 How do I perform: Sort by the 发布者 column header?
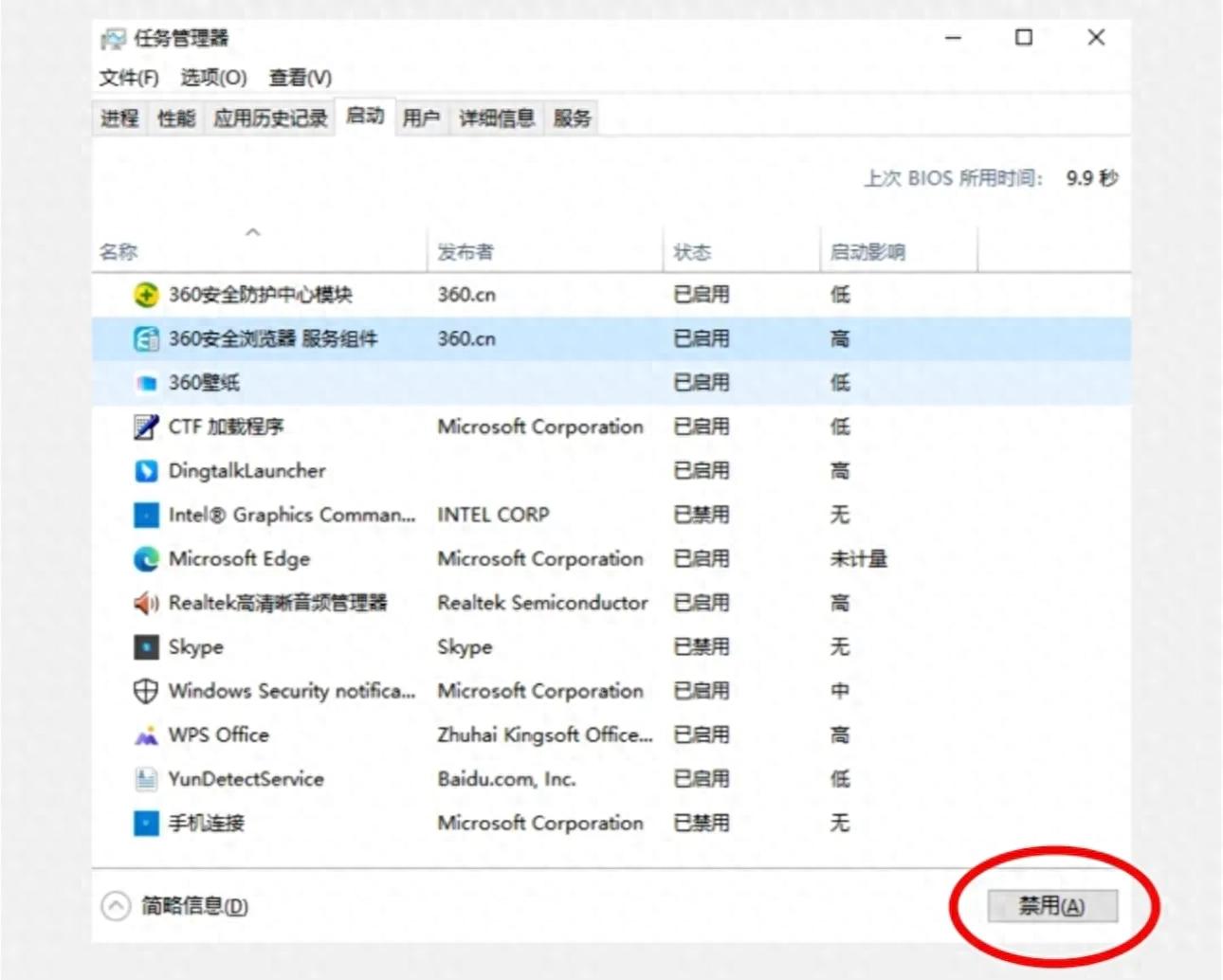(x=545, y=251)
